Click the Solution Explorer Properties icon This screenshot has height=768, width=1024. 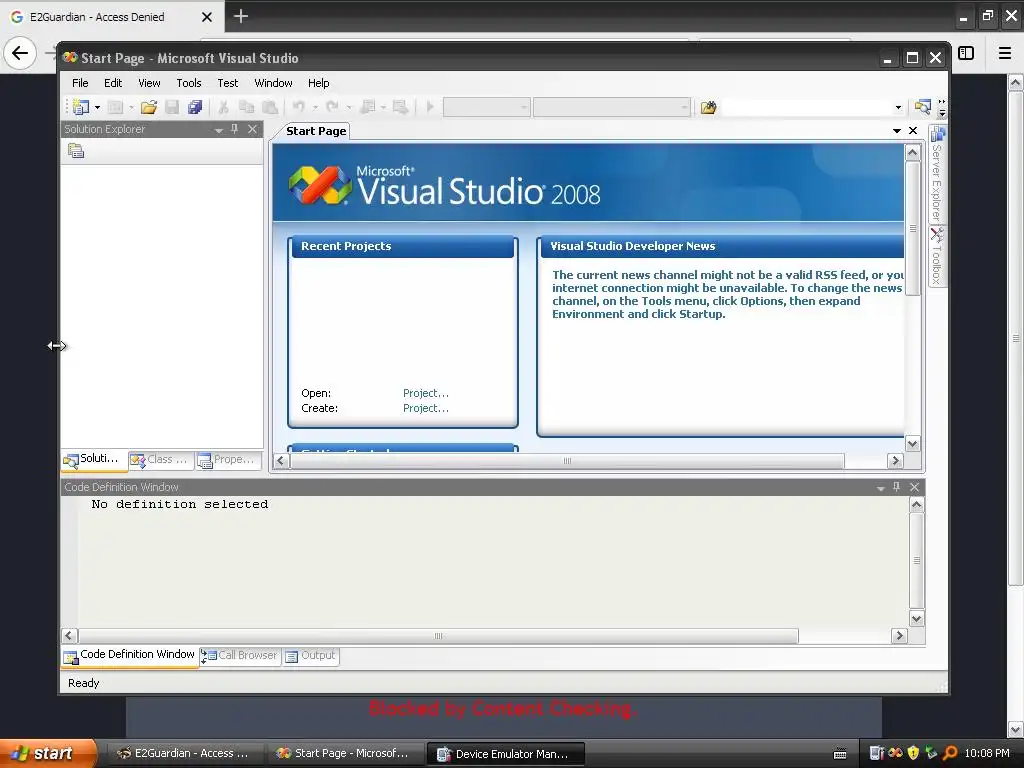[76, 151]
